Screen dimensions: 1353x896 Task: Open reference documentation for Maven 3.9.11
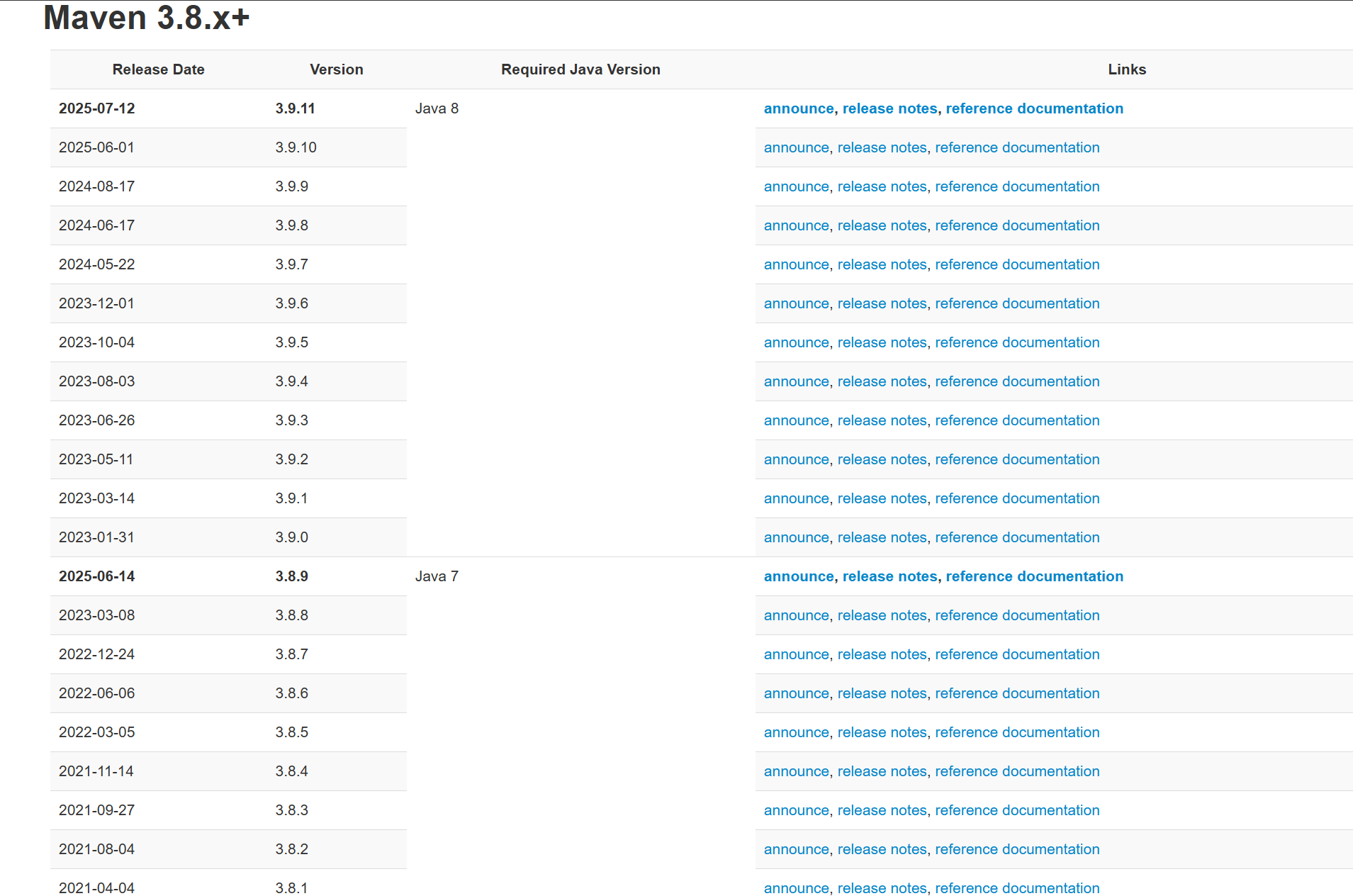click(x=1034, y=108)
